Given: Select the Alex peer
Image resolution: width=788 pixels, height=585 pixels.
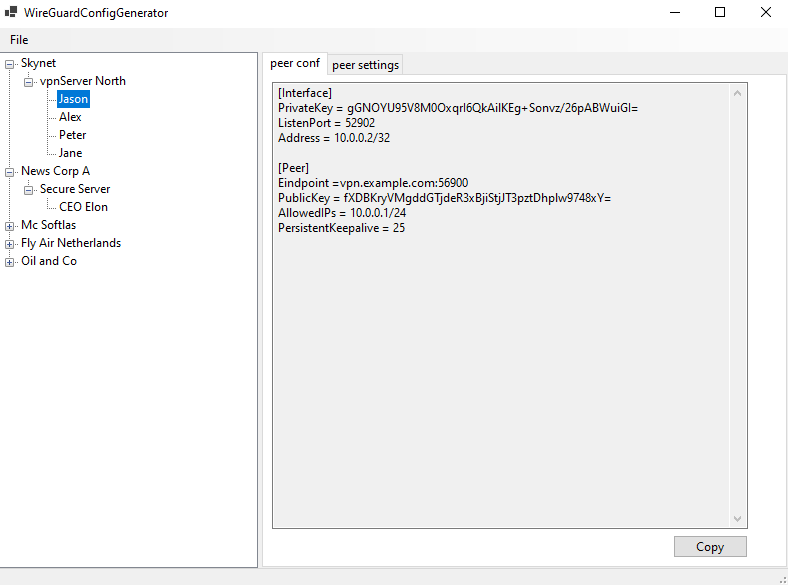Looking at the screenshot, I should [70, 117].
